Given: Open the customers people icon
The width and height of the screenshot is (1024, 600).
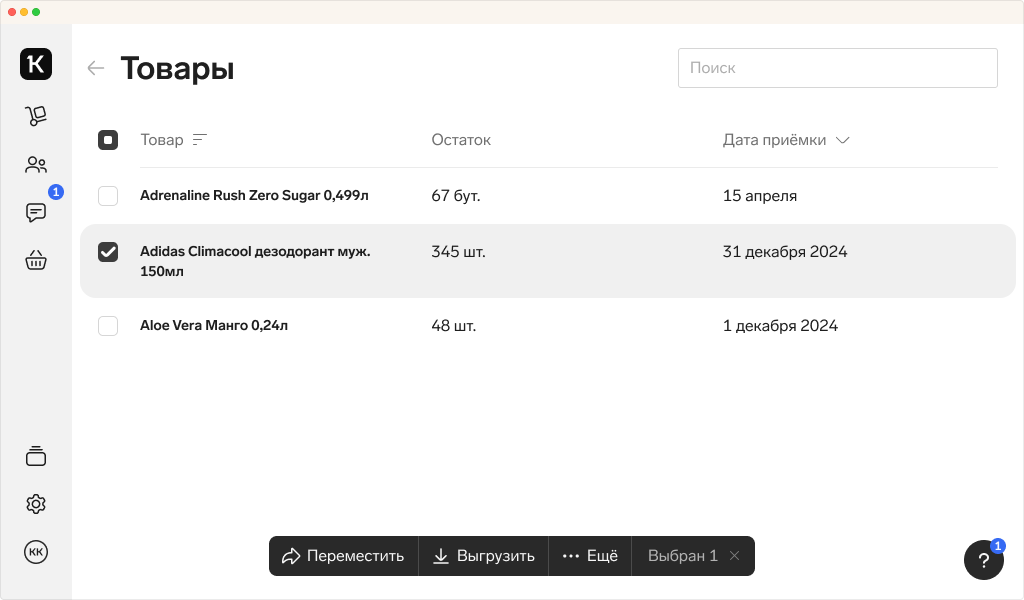Looking at the screenshot, I should pyautogui.click(x=36, y=165).
